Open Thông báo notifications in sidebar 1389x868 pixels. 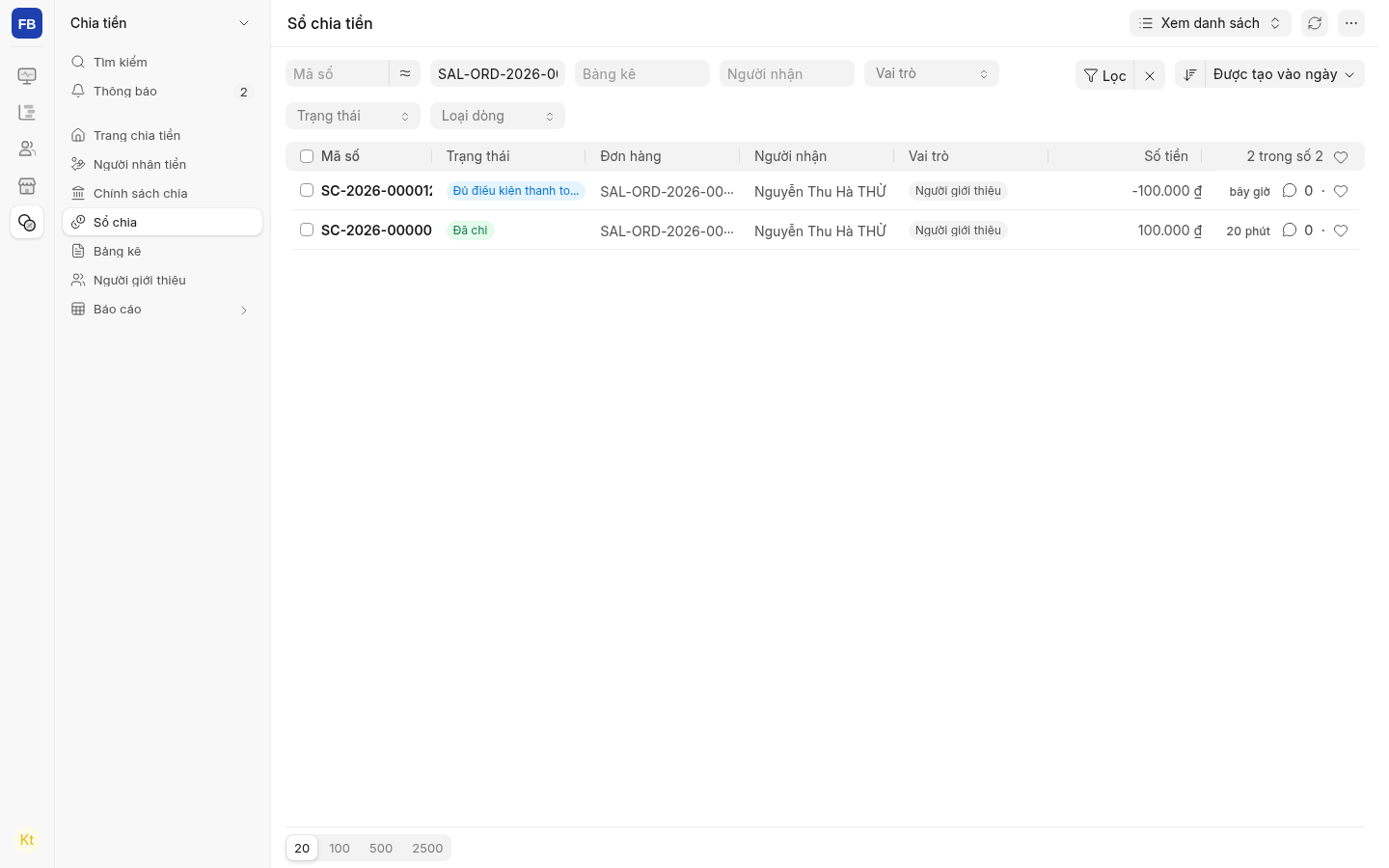coord(162,92)
